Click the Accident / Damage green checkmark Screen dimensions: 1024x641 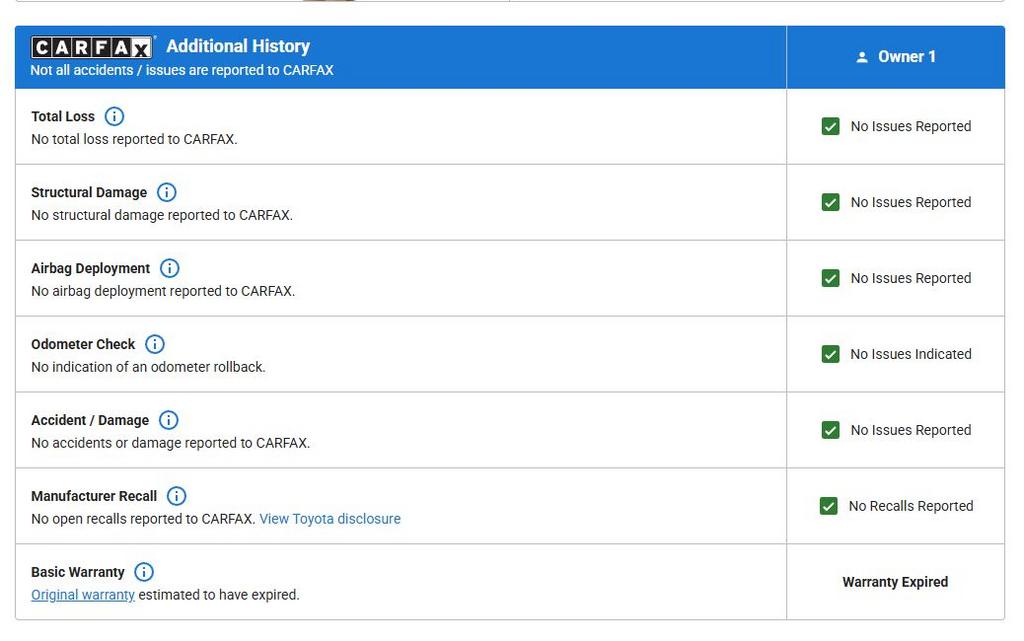click(830, 430)
